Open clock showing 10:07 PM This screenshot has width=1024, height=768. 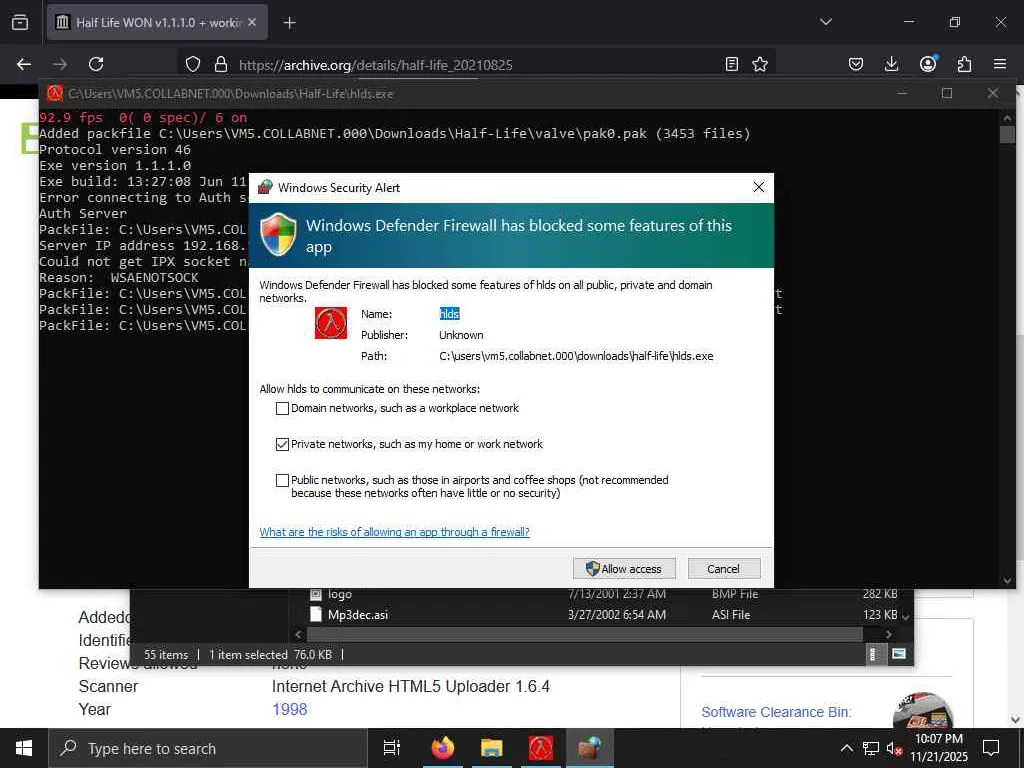pyautogui.click(x=938, y=748)
